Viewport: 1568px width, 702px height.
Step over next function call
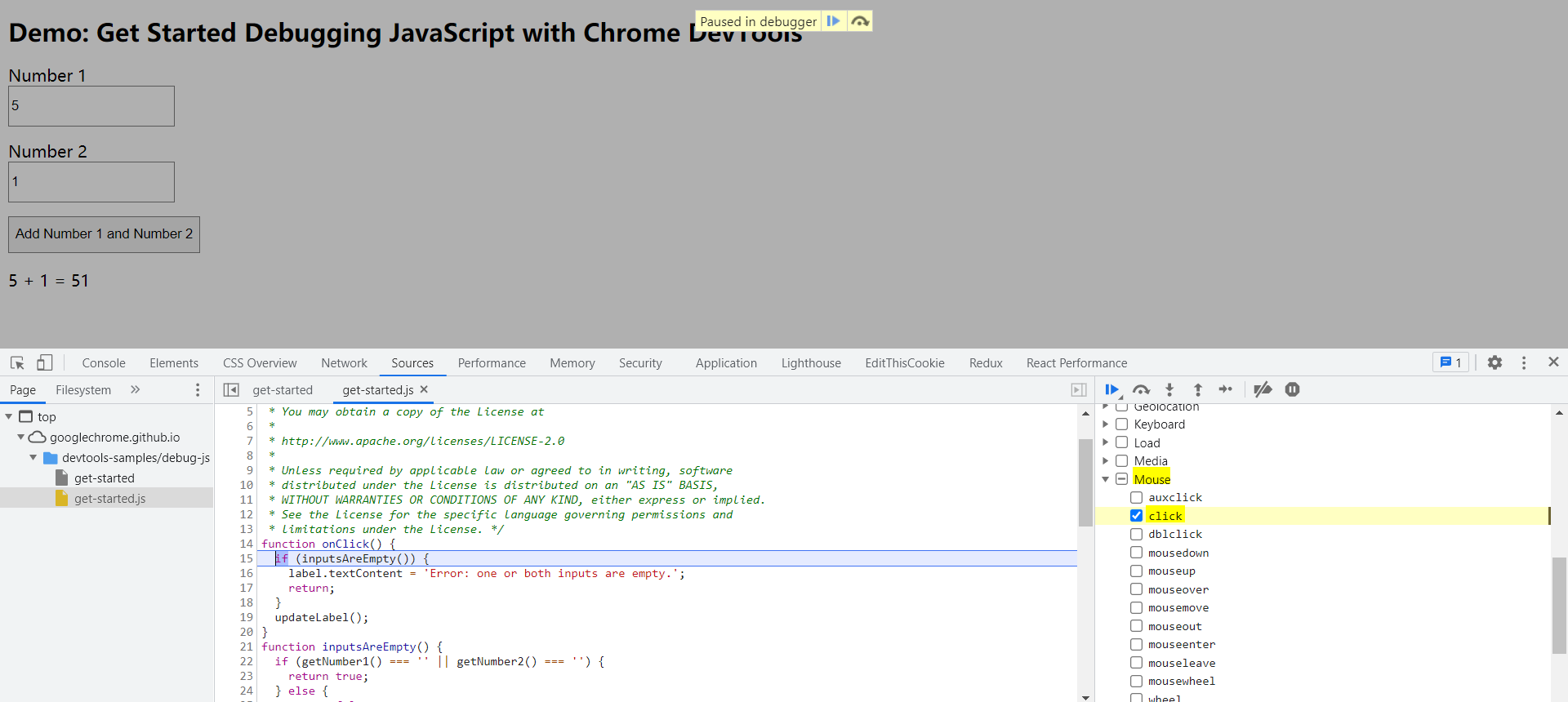pyautogui.click(x=1141, y=390)
